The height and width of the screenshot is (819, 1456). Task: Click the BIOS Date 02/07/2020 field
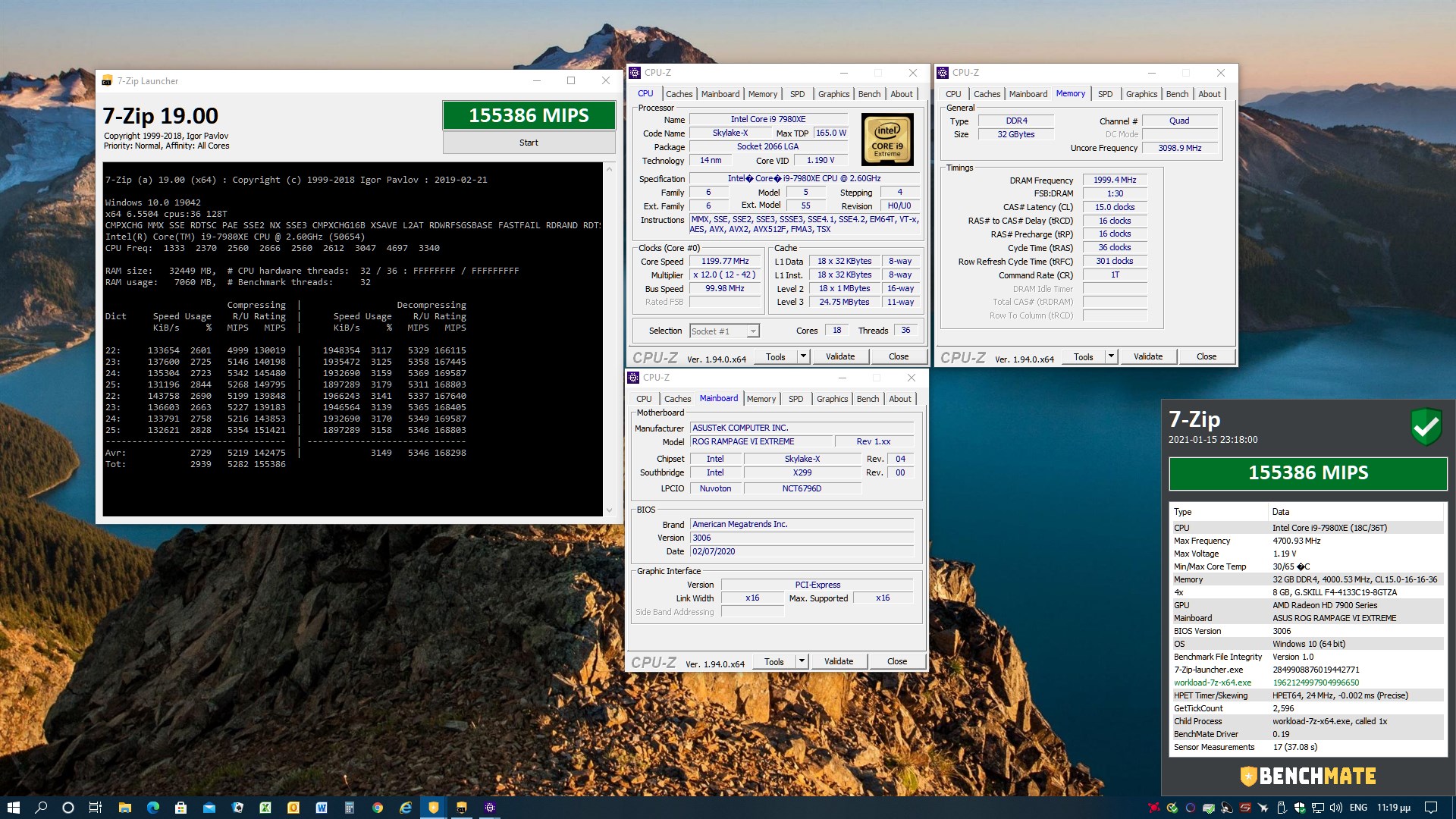(801, 551)
